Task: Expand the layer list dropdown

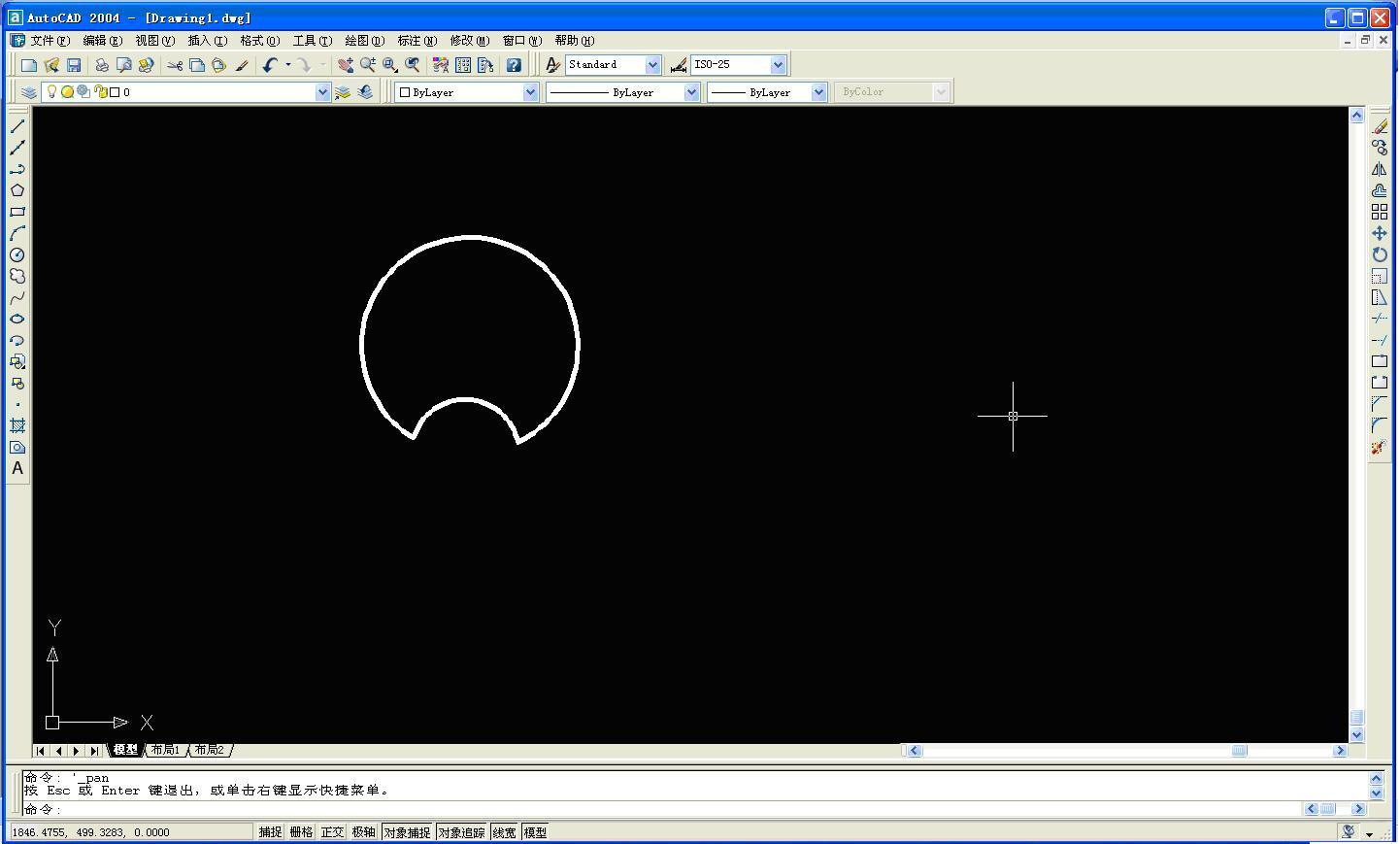Action: pos(322,92)
